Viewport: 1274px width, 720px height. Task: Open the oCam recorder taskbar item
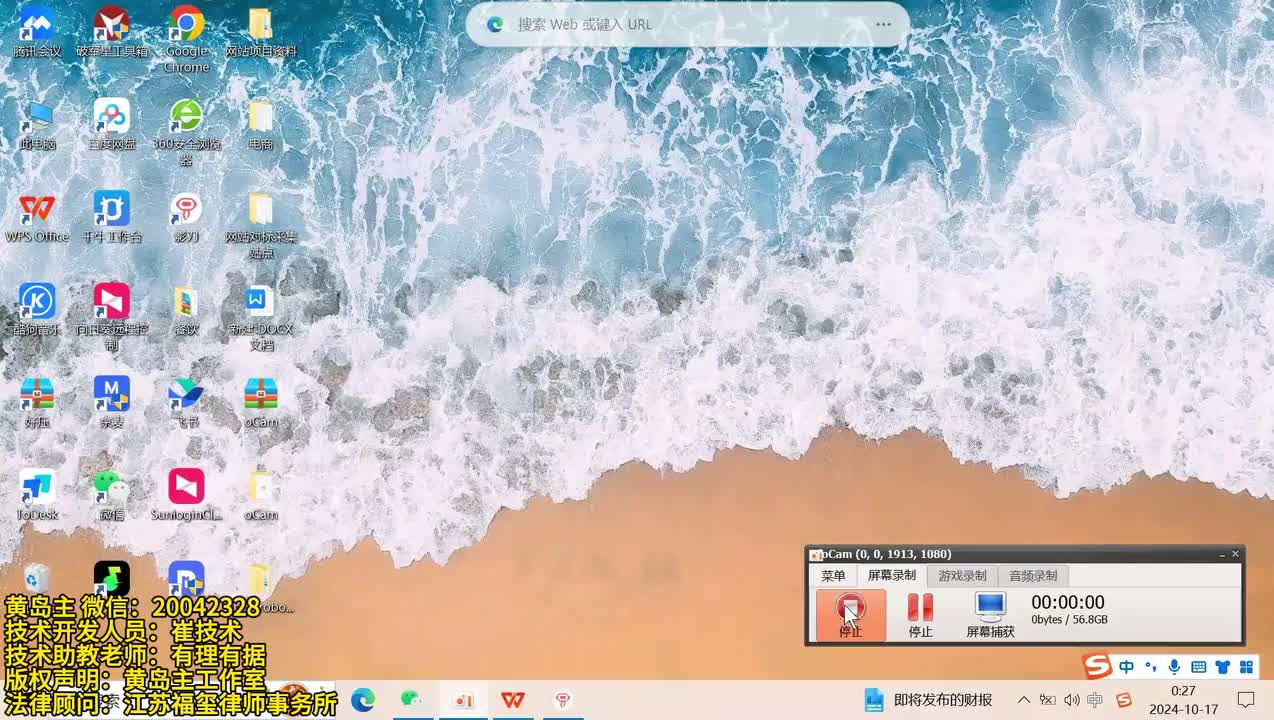coord(462,700)
